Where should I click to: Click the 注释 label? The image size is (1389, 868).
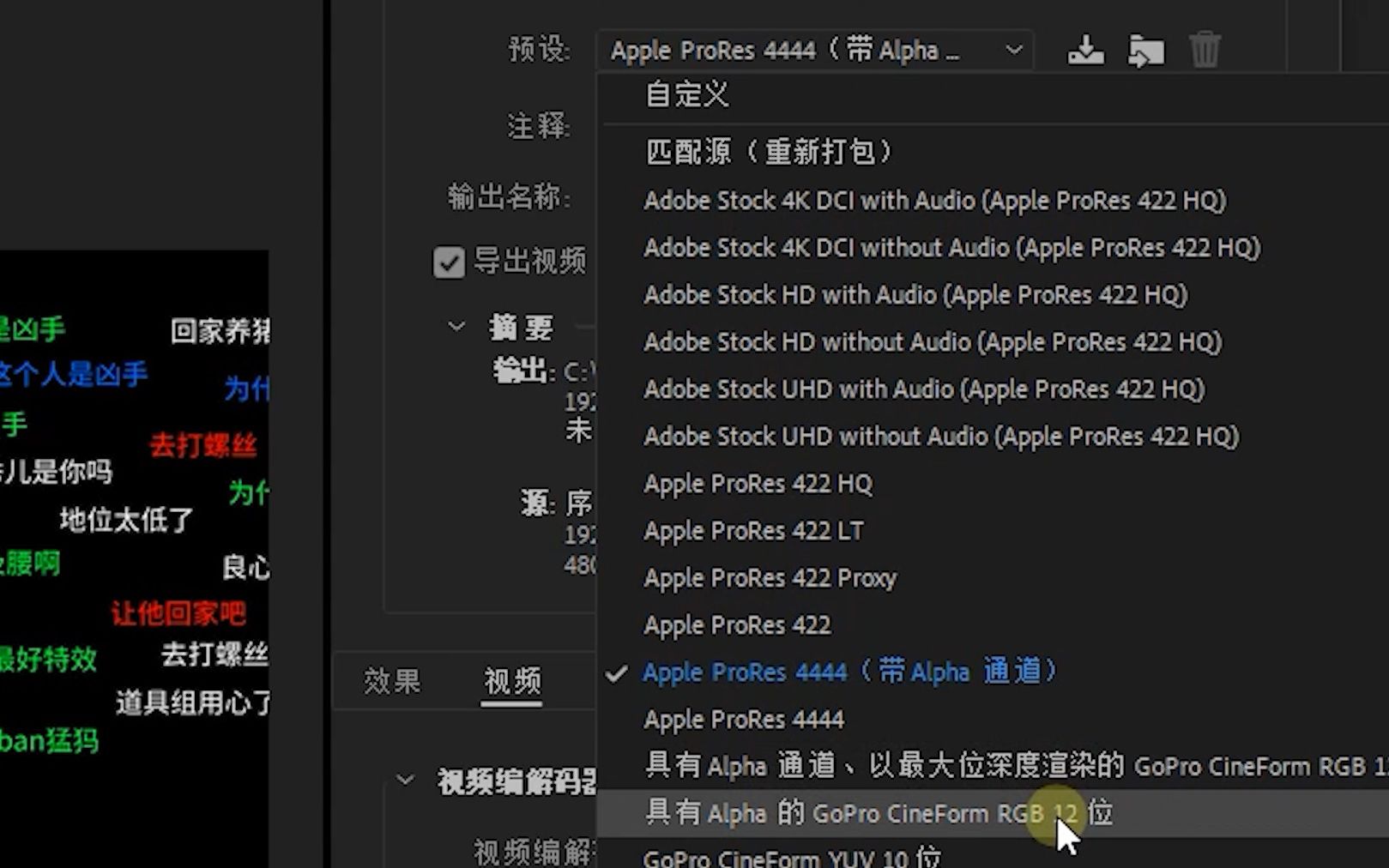(x=539, y=127)
